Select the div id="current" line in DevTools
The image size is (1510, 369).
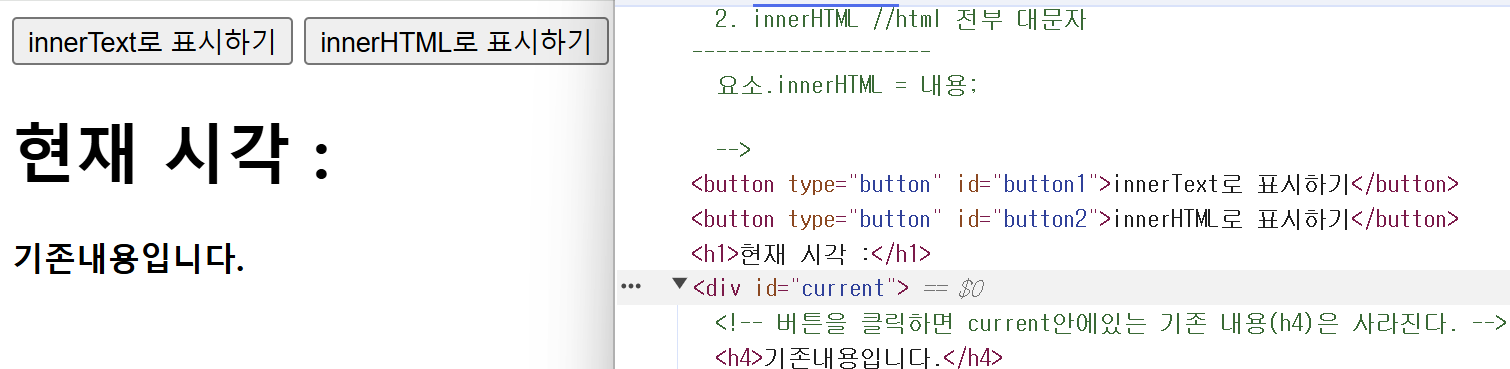[800, 288]
